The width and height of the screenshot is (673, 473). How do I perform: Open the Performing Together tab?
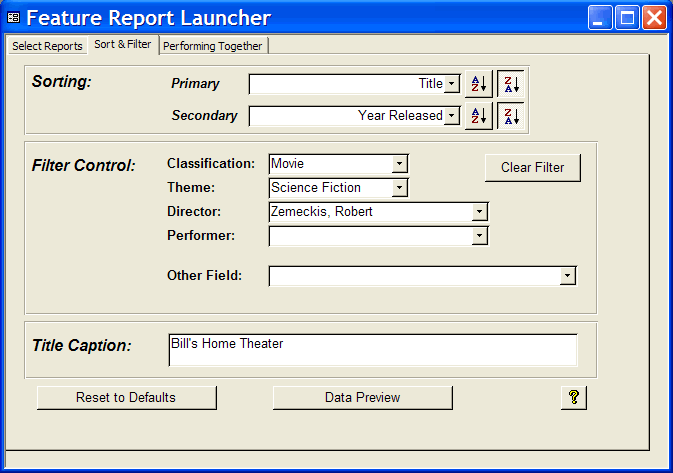[x=213, y=46]
